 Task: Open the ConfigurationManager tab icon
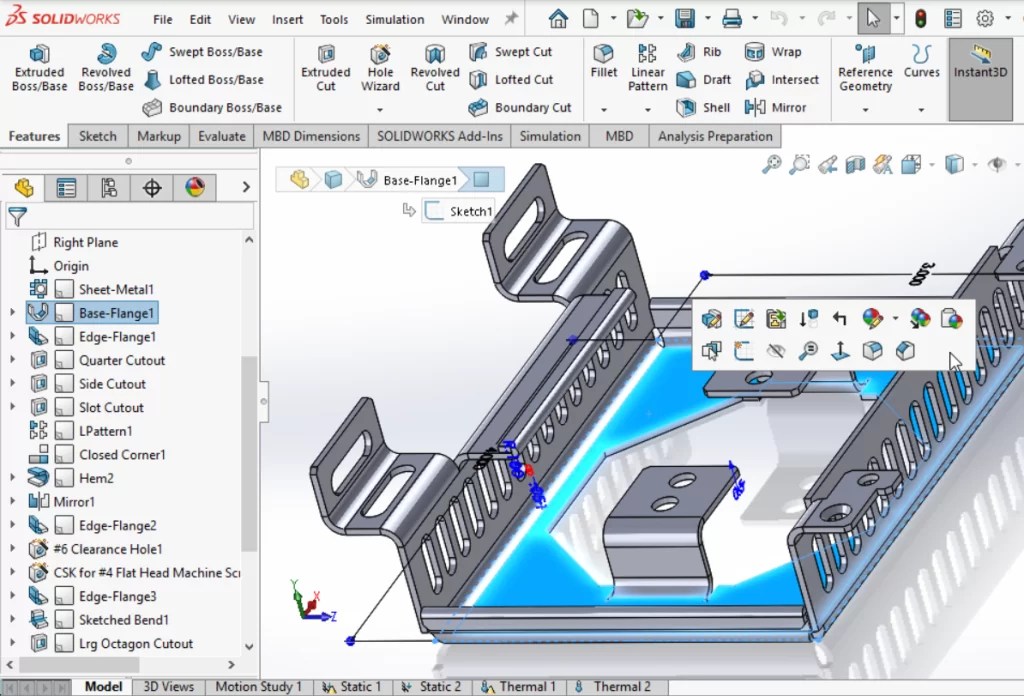109,188
